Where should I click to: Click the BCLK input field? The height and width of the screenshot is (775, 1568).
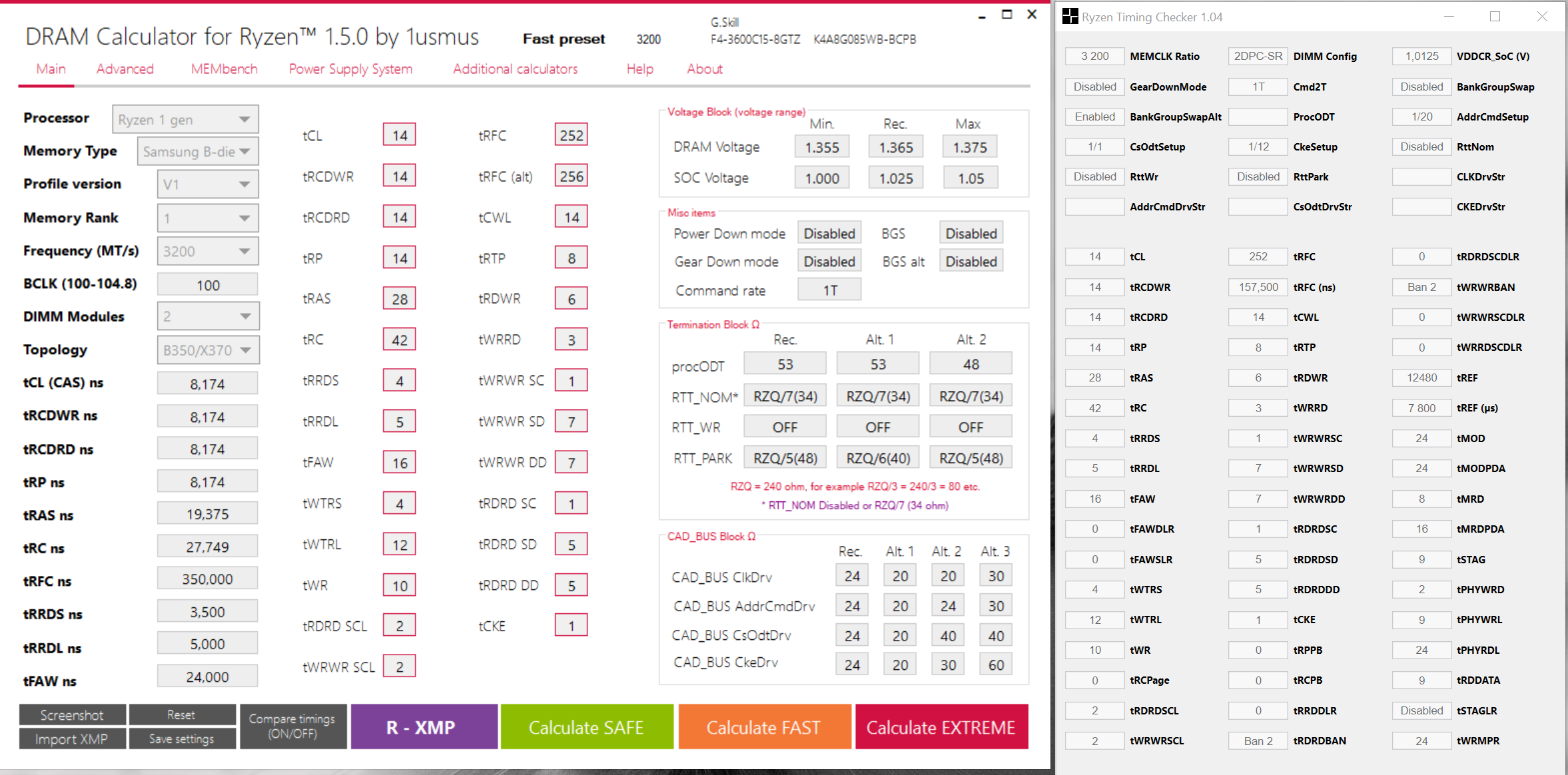coord(208,285)
